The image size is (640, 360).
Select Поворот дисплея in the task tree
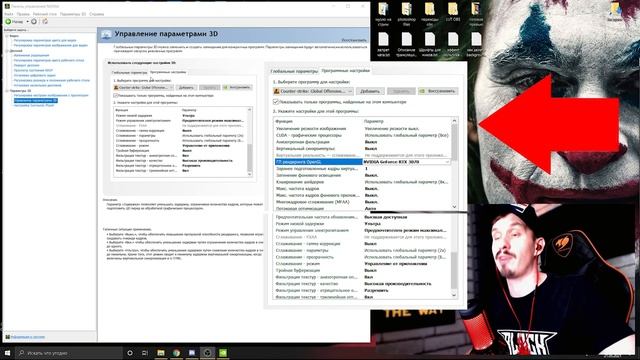pyautogui.click(x=27, y=65)
